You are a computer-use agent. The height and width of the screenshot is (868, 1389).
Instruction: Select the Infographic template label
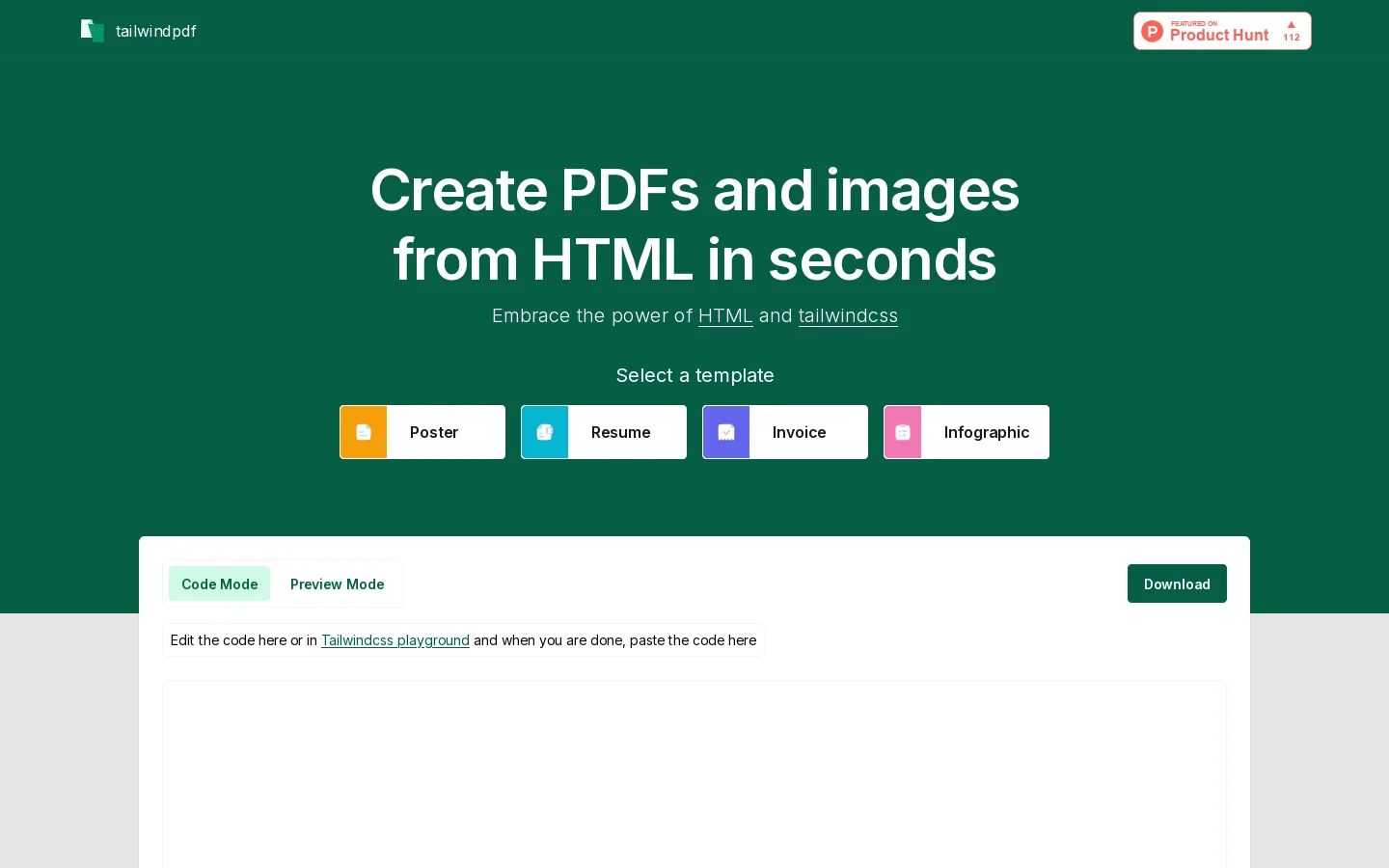[x=987, y=432]
